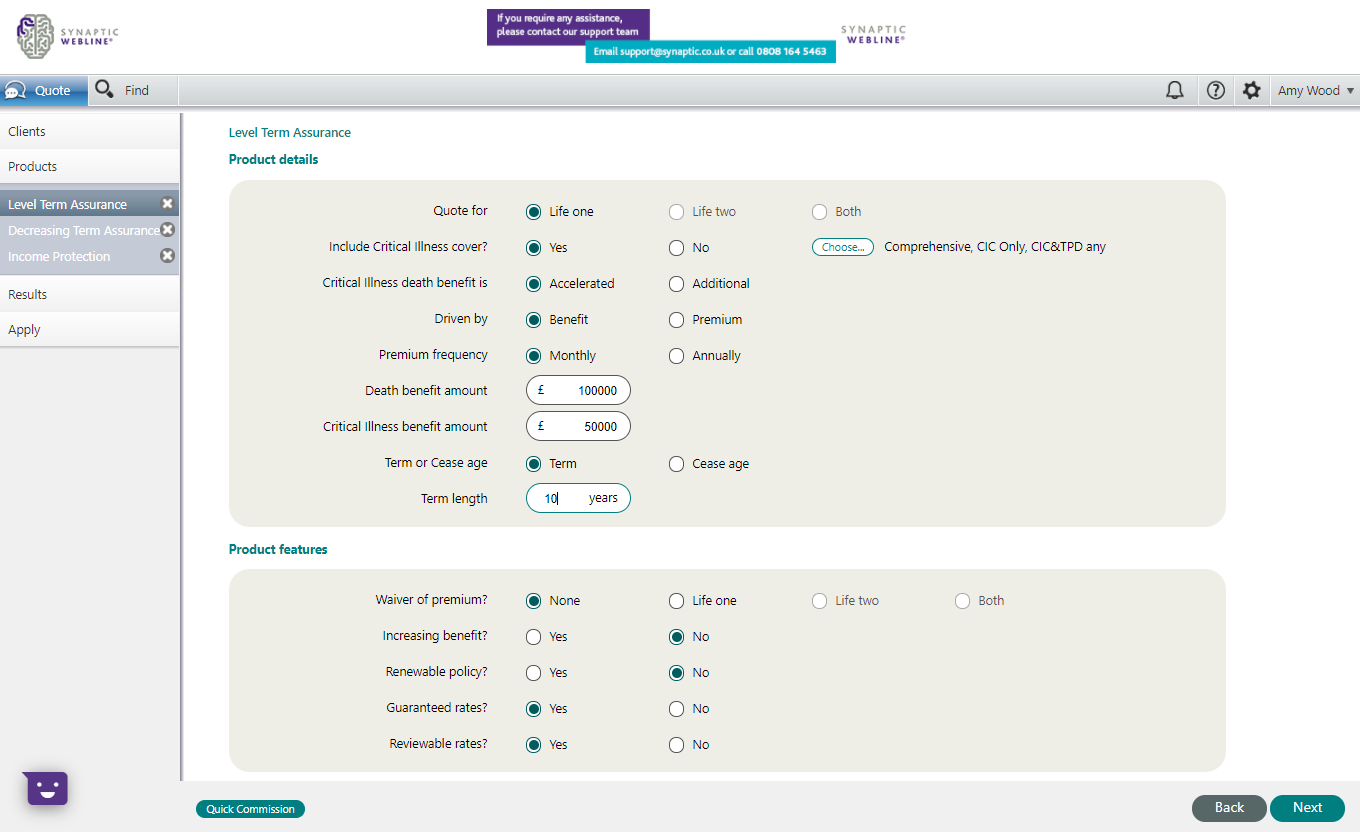Select Benefit for Driven by
Screen dimensions: 1360x832
[534, 320]
